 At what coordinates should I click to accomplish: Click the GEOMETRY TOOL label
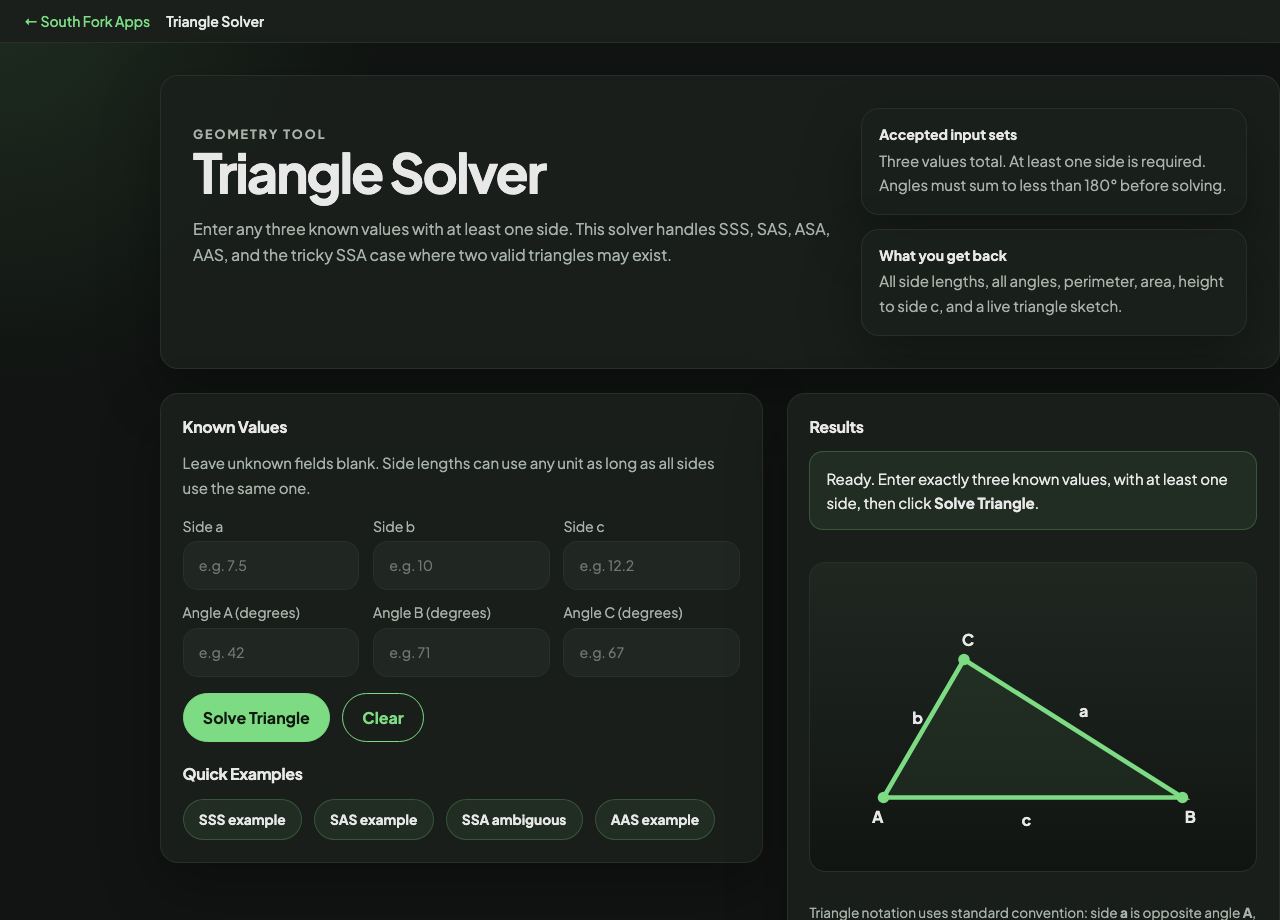tap(259, 134)
